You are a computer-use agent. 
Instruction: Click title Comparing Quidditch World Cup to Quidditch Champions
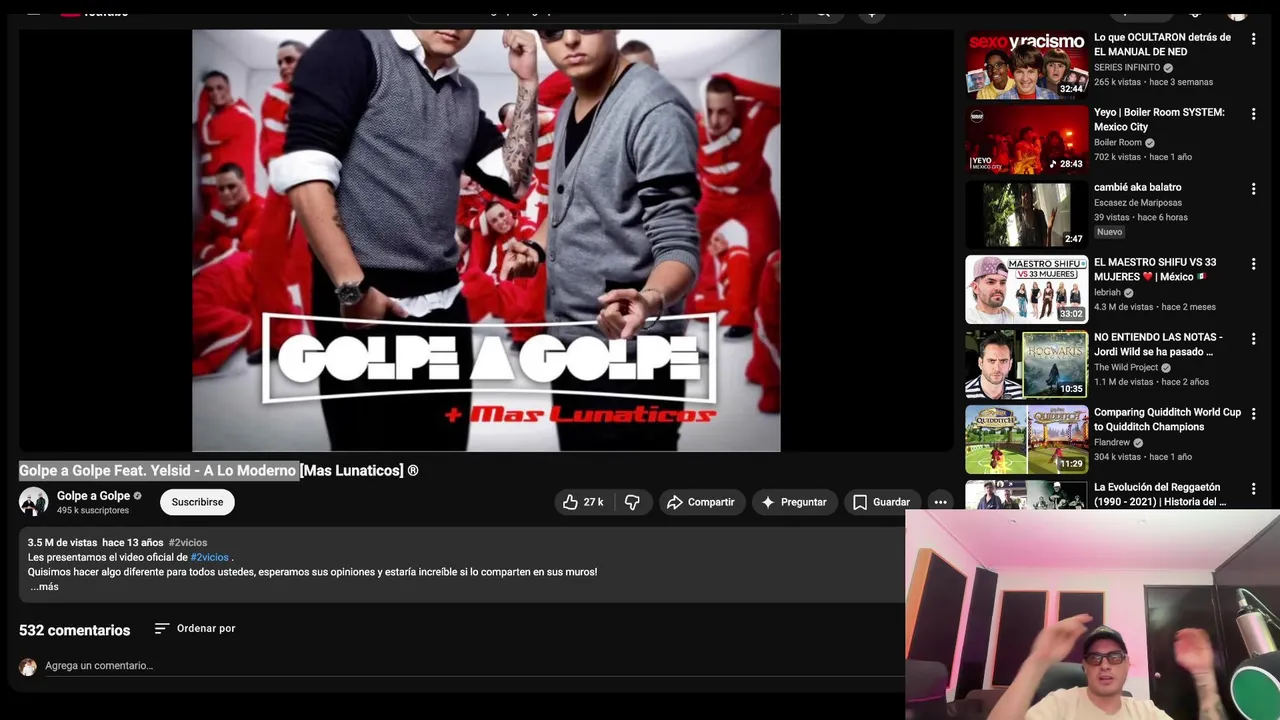(x=1167, y=419)
